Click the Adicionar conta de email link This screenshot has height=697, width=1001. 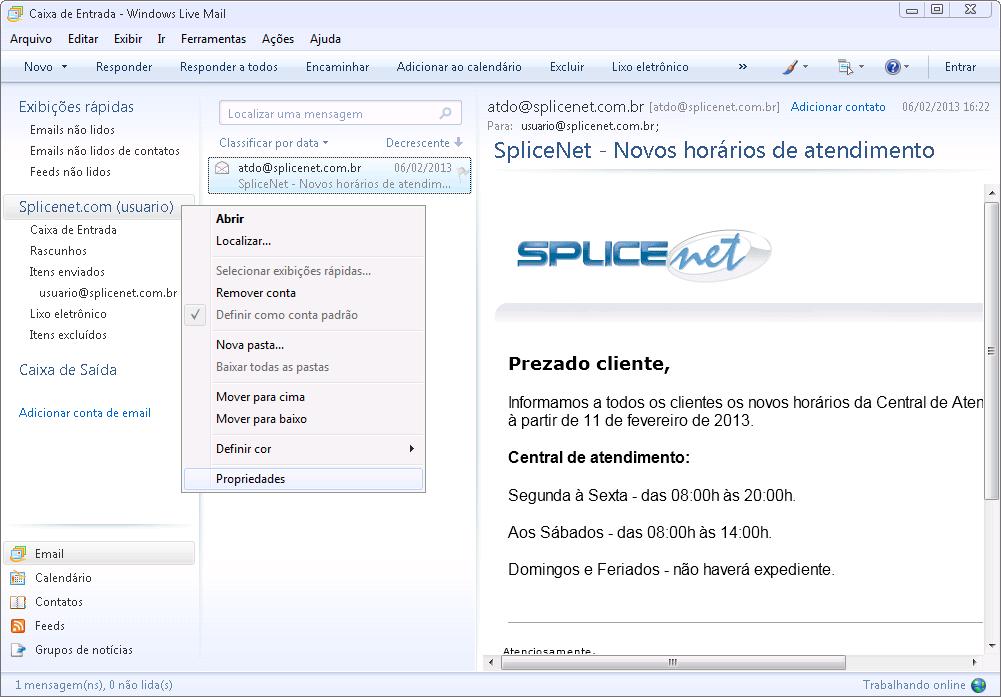(85, 413)
